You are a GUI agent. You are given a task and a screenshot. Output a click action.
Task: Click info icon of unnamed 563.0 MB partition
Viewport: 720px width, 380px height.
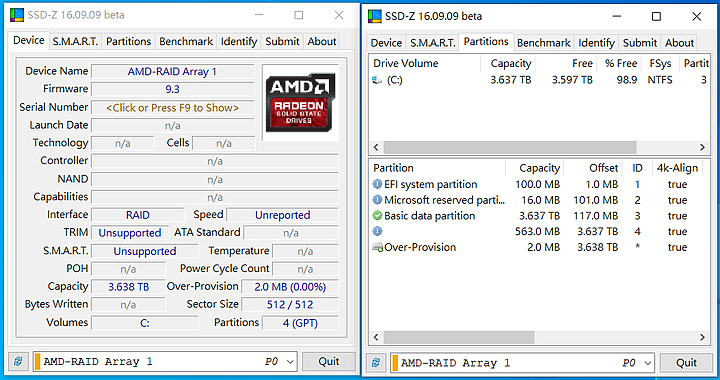(x=377, y=231)
